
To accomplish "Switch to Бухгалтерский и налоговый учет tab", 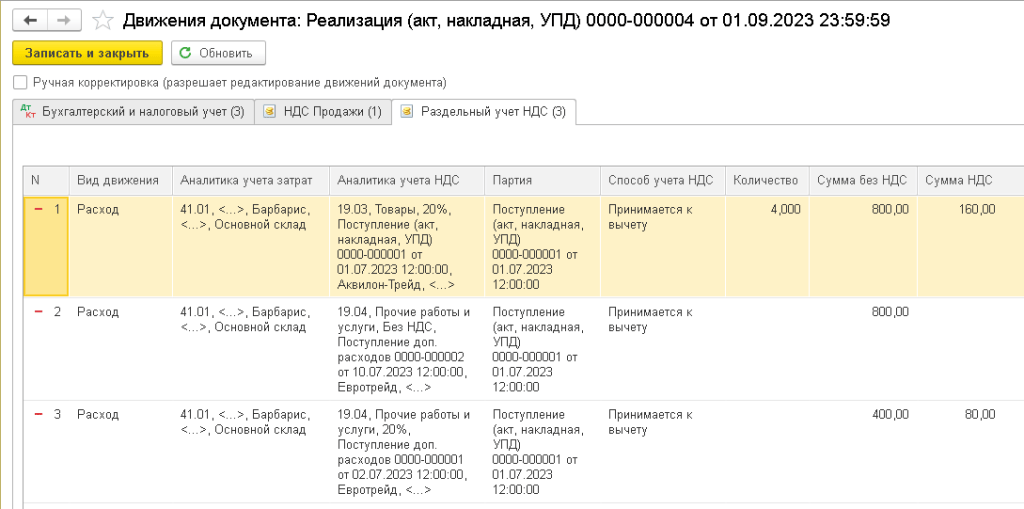I will pyautogui.click(x=133, y=112).
